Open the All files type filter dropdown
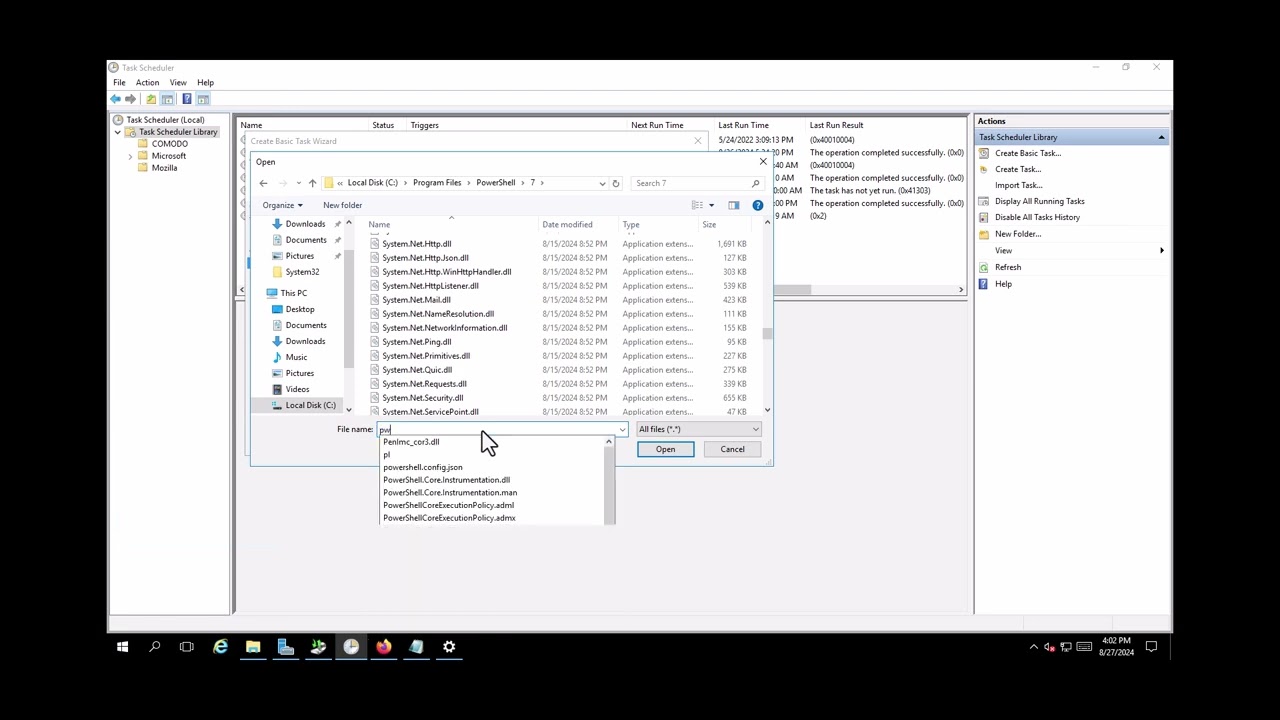The width and height of the screenshot is (1280, 720). 698,429
